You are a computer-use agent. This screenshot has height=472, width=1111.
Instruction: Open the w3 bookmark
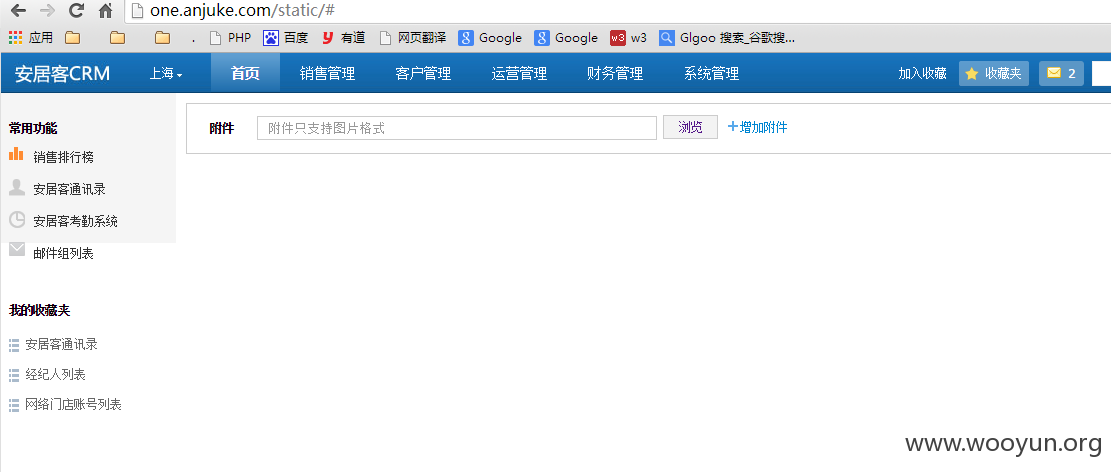(x=629, y=38)
